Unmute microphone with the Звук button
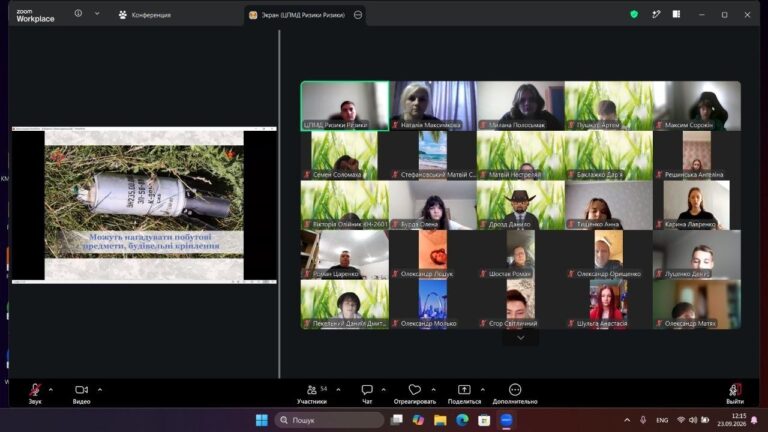This screenshot has width=768, height=432. click(35, 393)
